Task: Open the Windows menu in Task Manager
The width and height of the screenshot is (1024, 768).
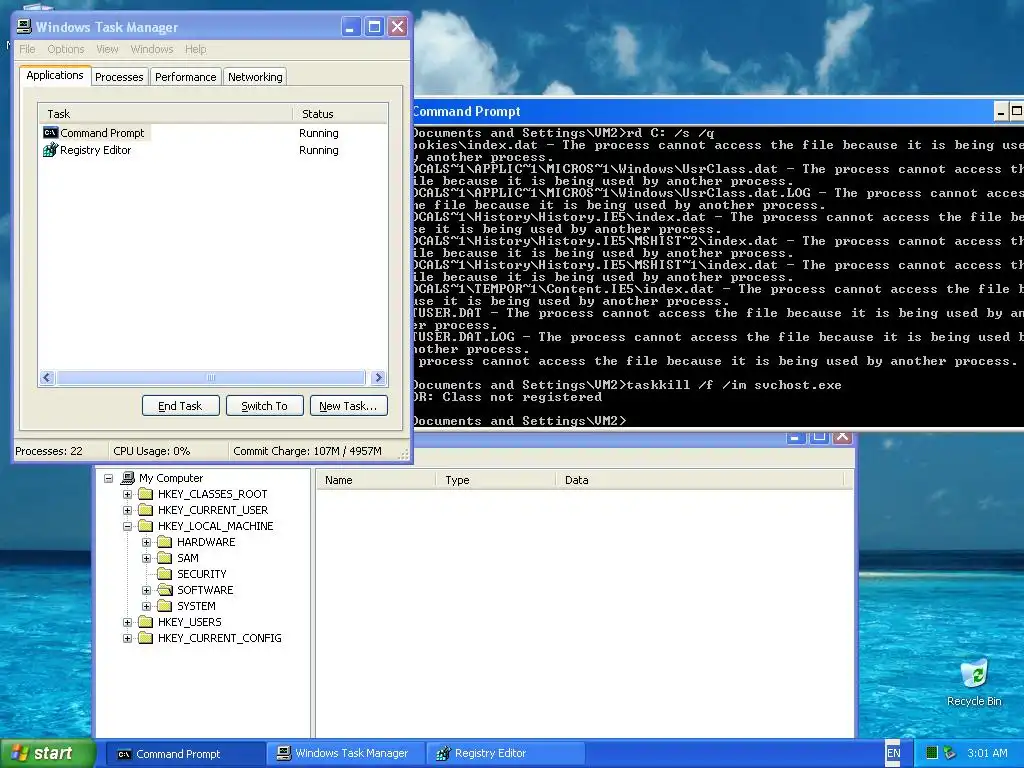Action: [x=152, y=49]
